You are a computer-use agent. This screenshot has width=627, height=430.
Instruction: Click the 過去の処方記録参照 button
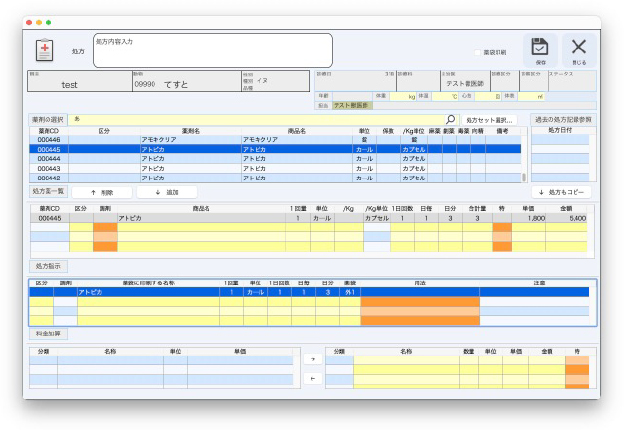click(x=561, y=119)
